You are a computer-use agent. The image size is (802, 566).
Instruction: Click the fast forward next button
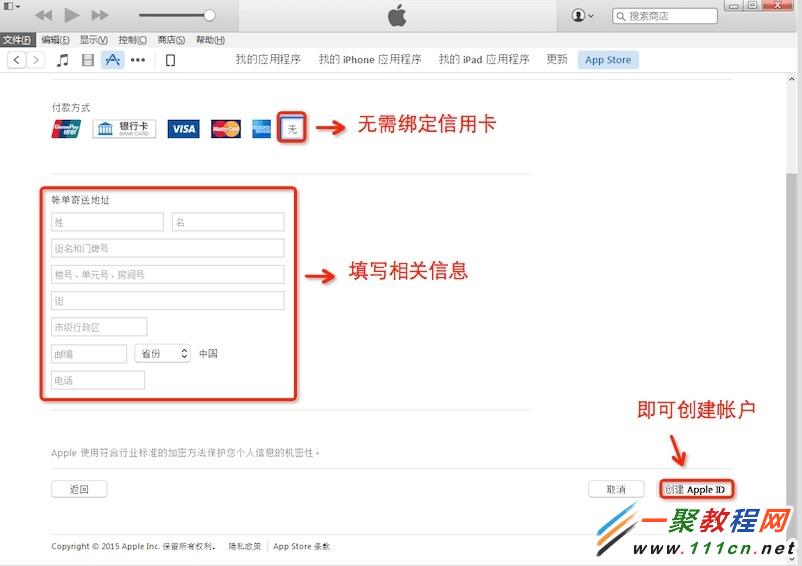(100, 15)
